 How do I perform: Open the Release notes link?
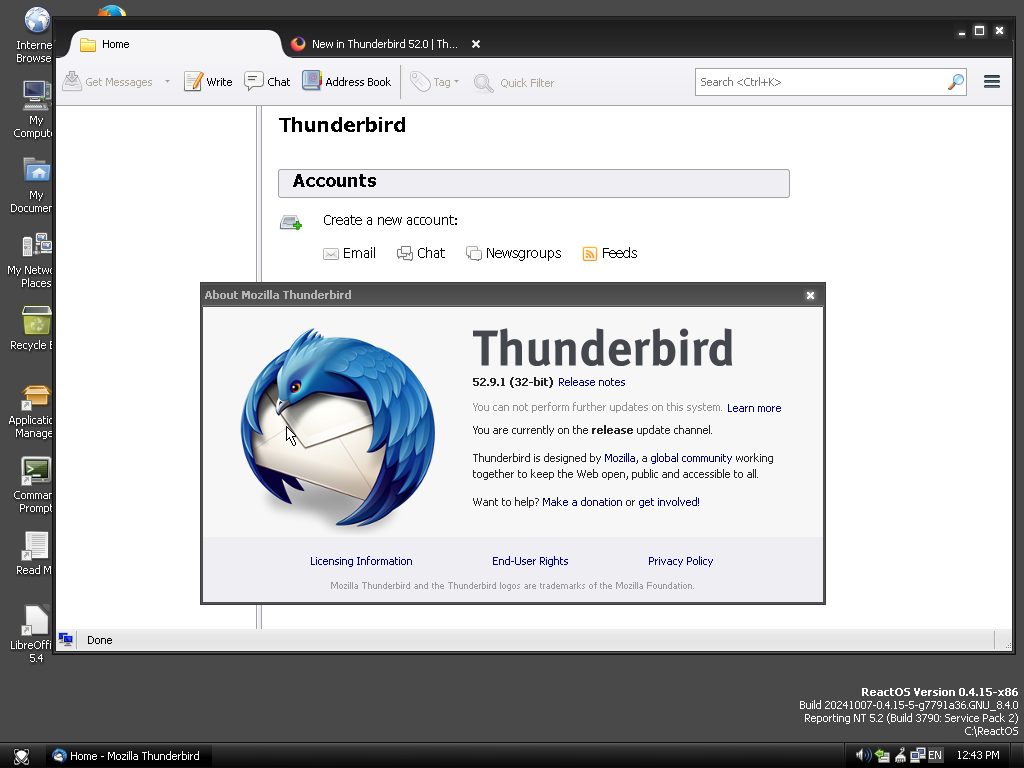(x=591, y=382)
